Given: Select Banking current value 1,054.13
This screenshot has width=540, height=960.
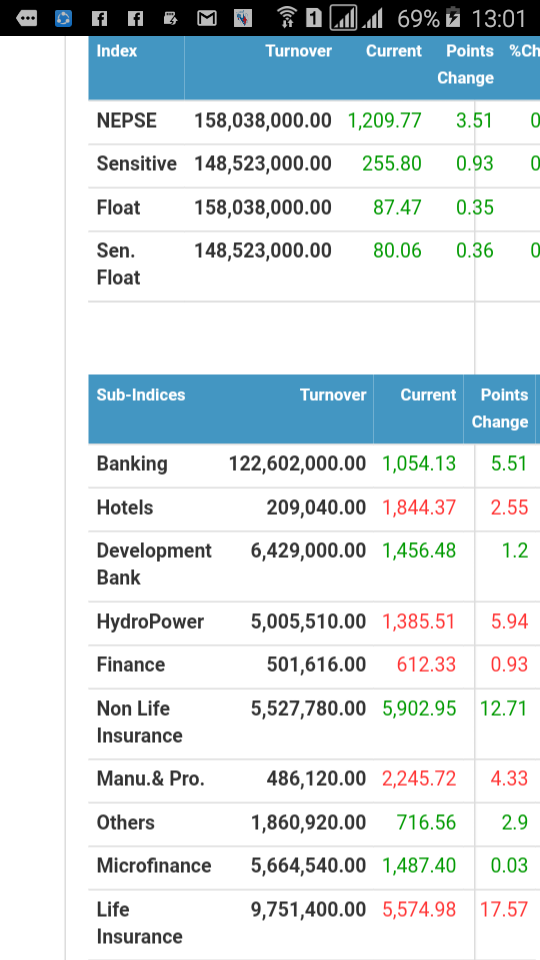Looking at the screenshot, I should [419, 464].
